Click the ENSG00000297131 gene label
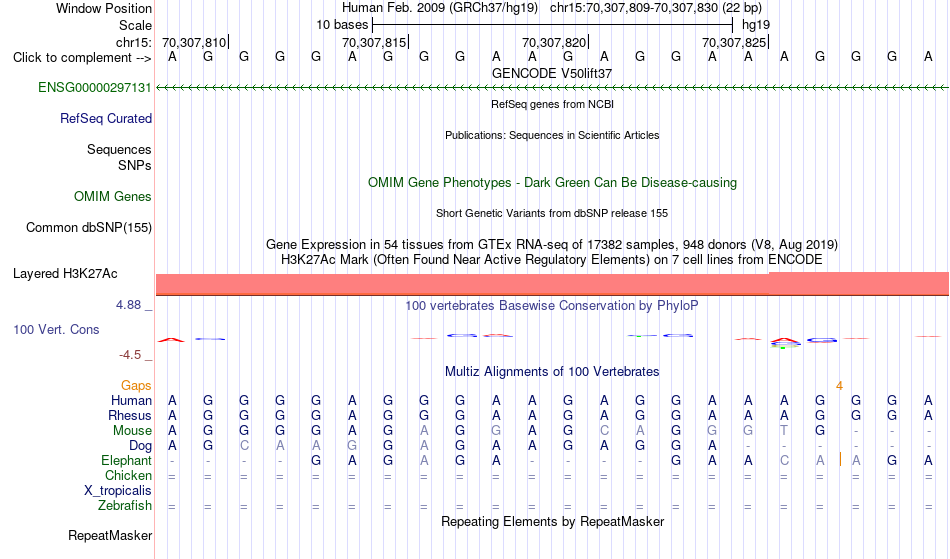950x559 pixels. (x=95, y=88)
